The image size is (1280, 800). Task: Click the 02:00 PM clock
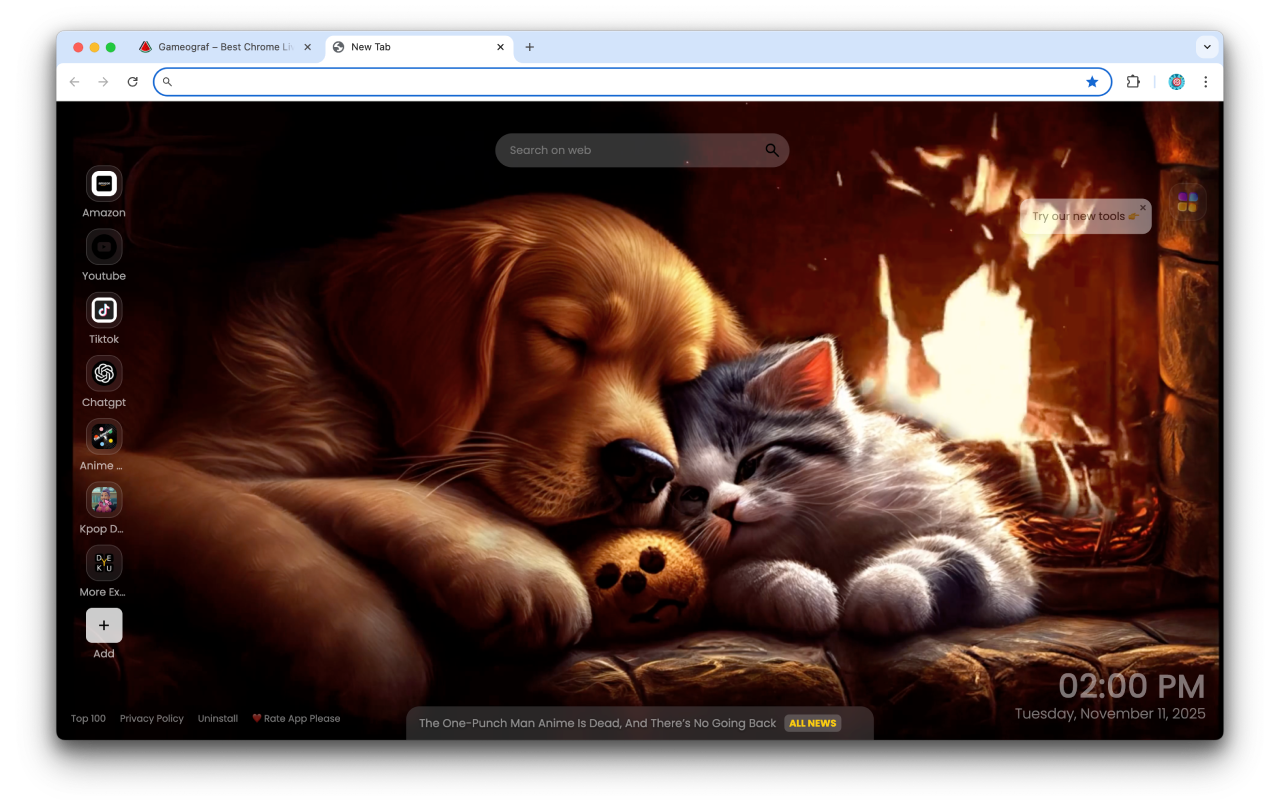point(1132,686)
